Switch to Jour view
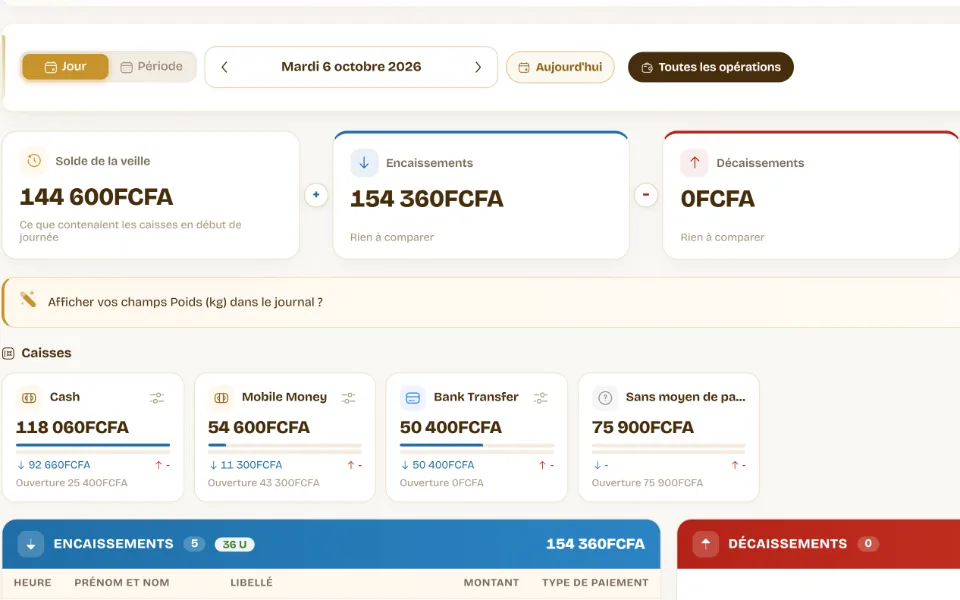960x600 pixels. click(x=66, y=67)
